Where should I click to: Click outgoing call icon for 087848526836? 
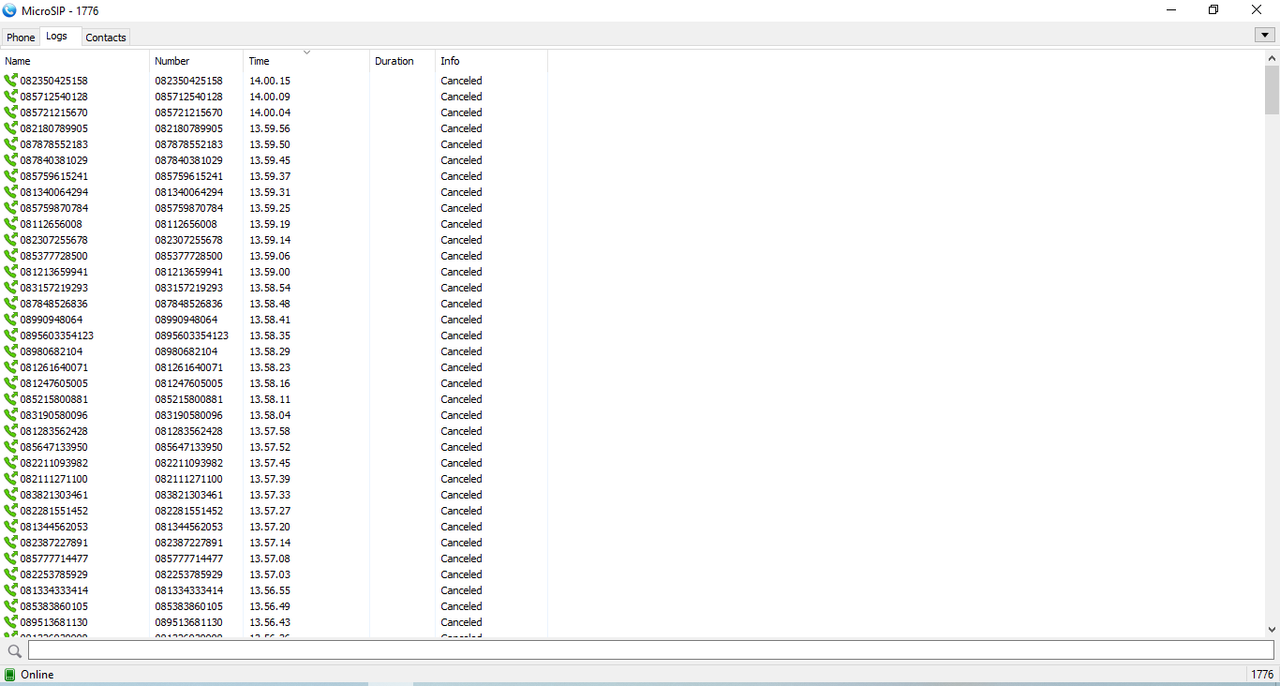click(11, 304)
